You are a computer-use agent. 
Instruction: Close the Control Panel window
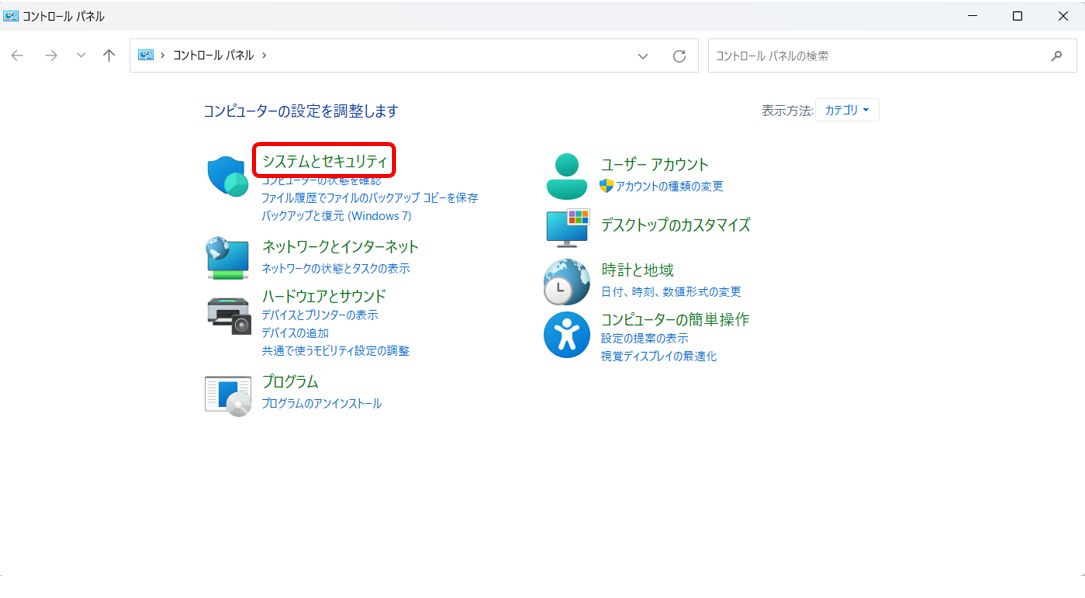tap(1063, 16)
